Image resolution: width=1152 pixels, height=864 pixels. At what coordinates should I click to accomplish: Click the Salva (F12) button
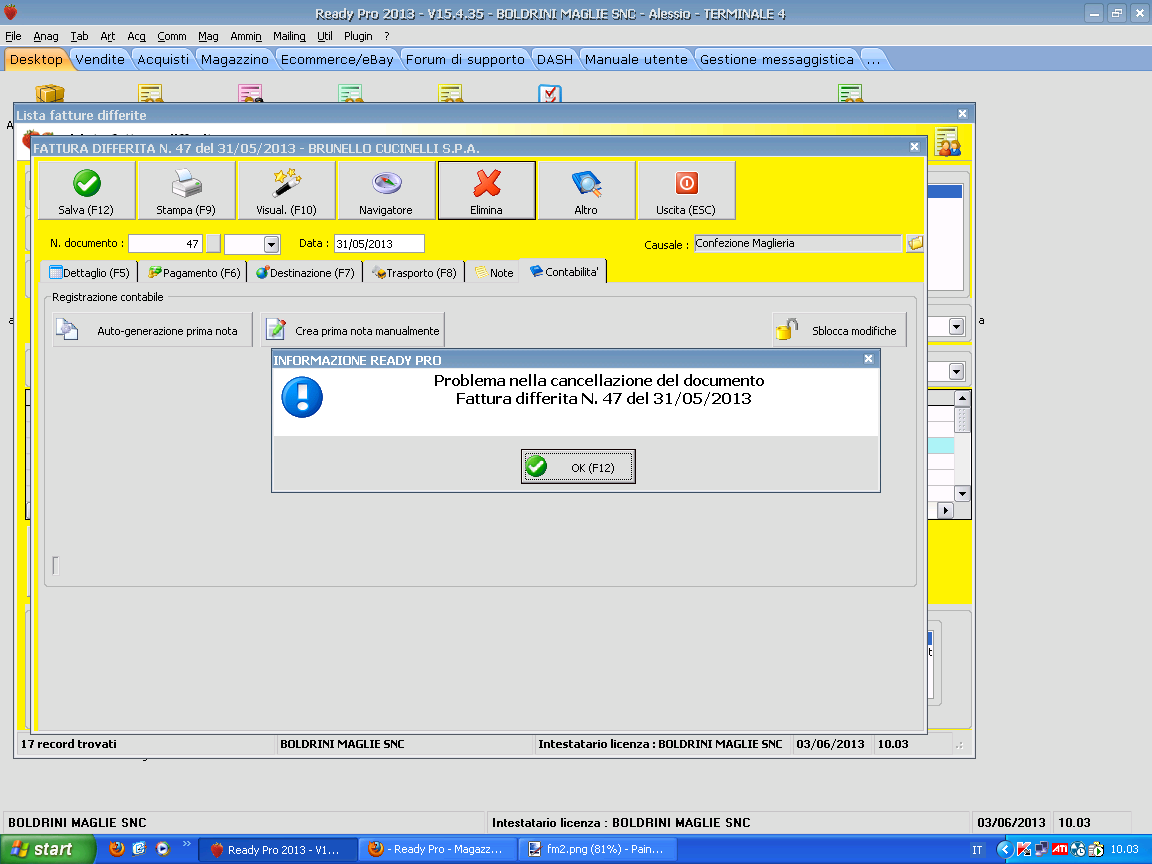[x=87, y=190]
